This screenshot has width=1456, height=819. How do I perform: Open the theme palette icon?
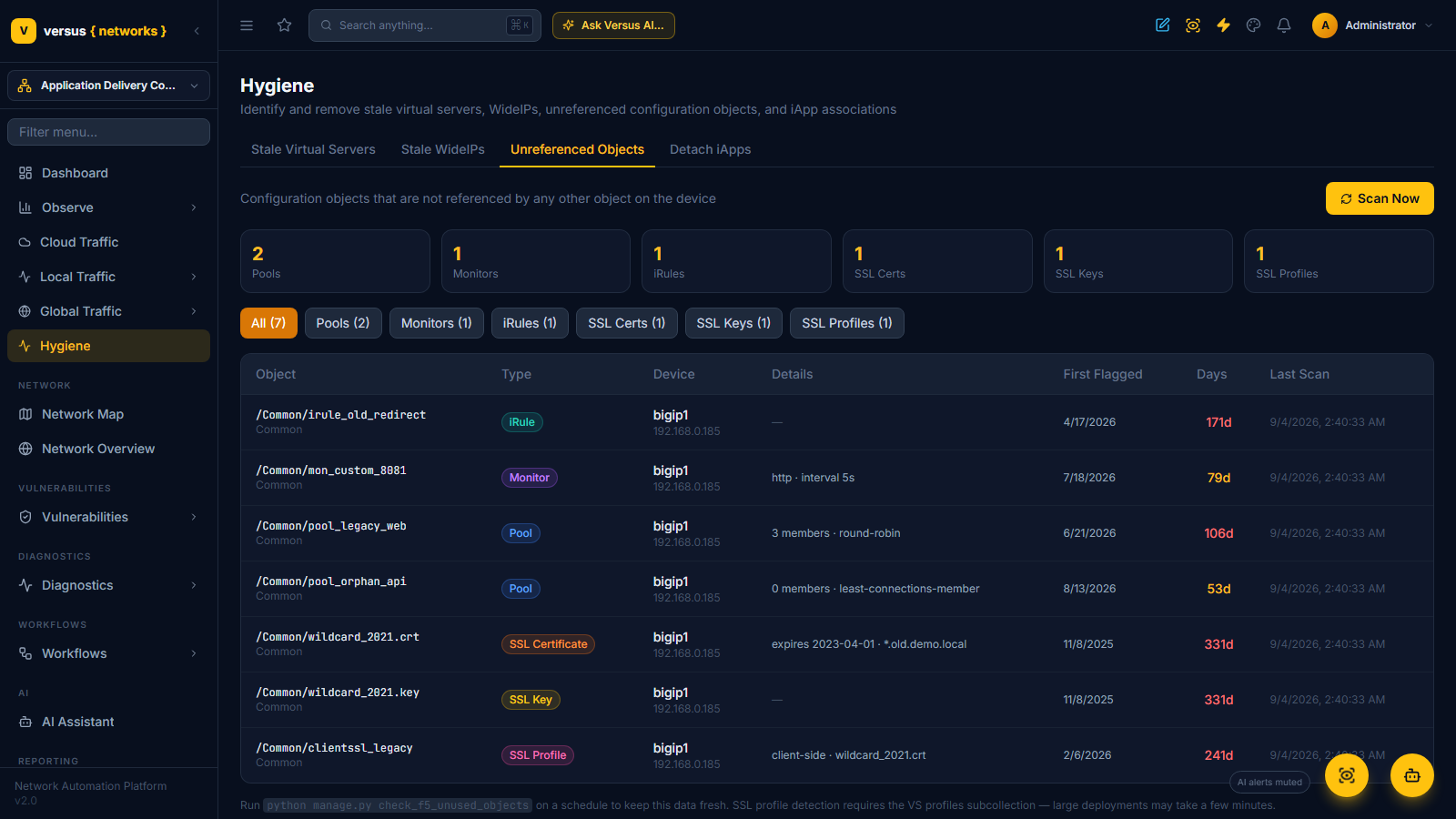click(x=1254, y=25)
